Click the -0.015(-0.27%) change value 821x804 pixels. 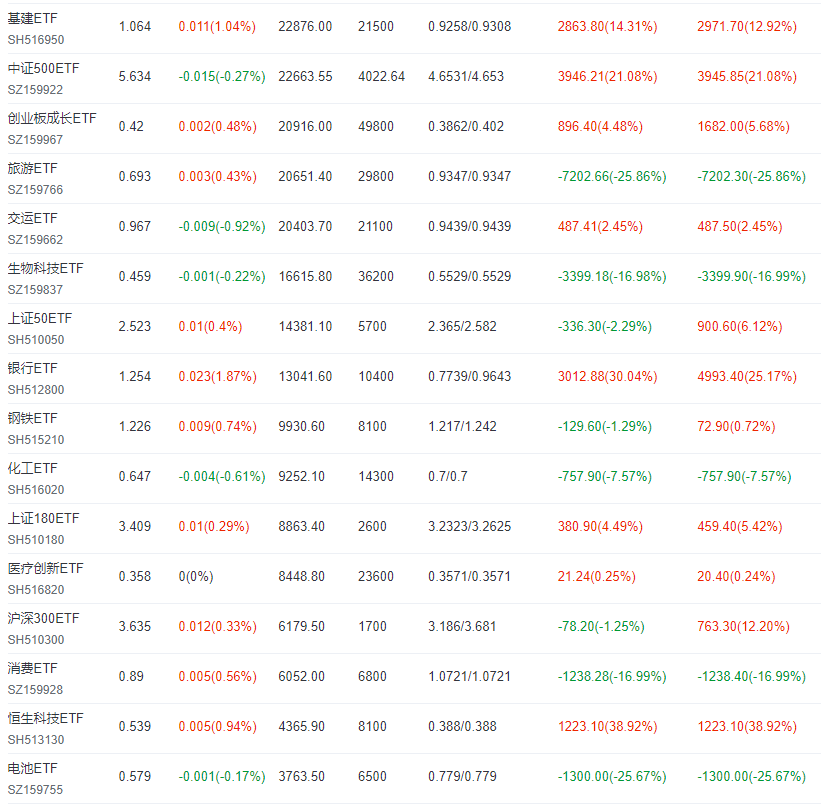(x=222, y=76)
